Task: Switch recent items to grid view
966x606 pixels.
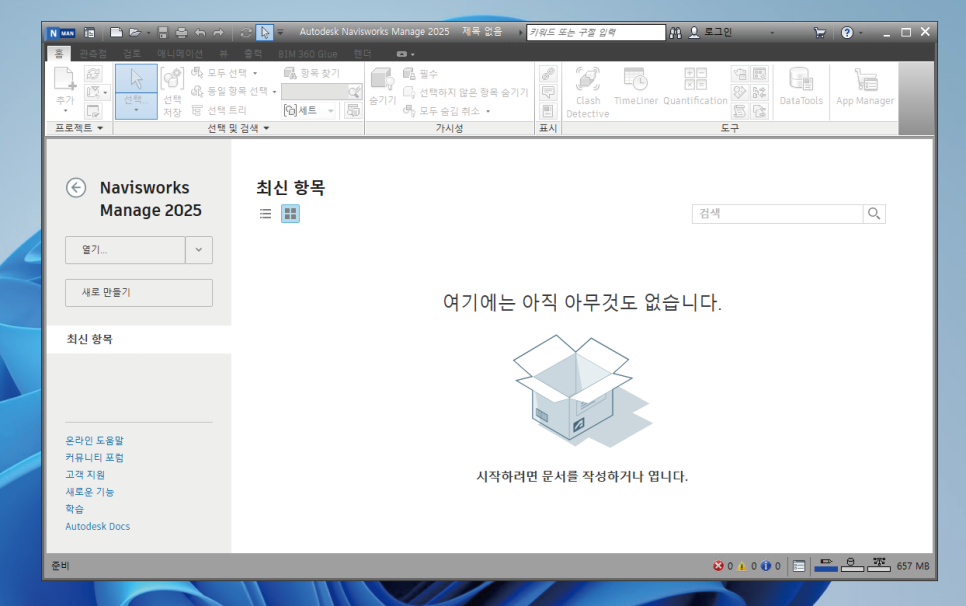Action: [290, 214]
